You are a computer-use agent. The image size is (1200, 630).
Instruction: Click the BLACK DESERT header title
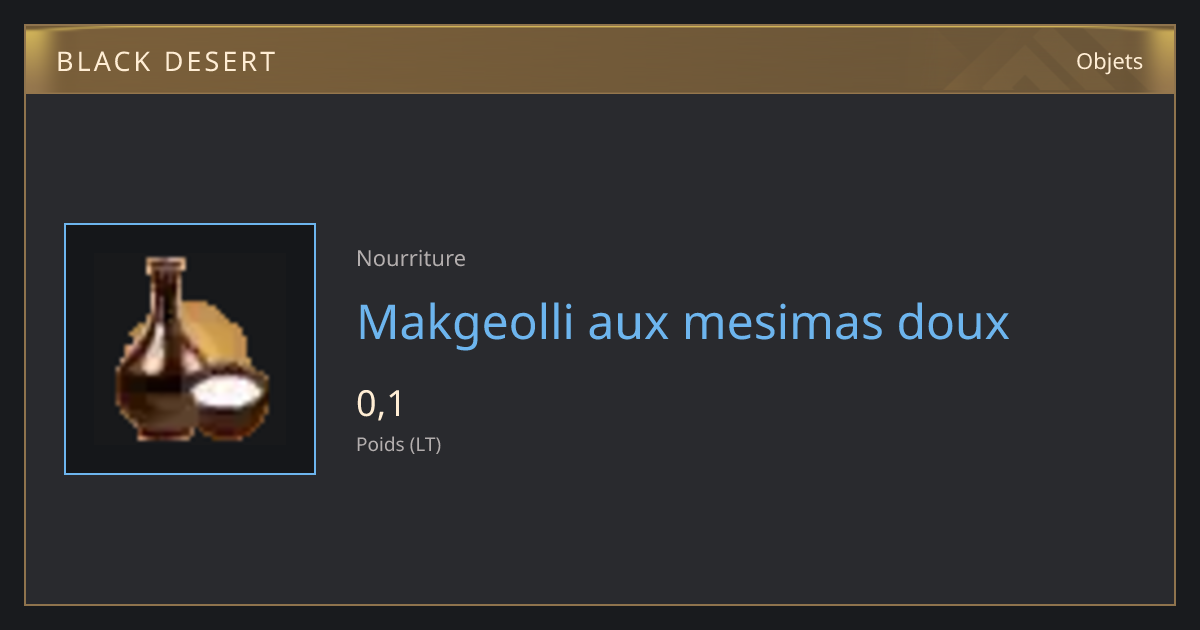point(166,62)
